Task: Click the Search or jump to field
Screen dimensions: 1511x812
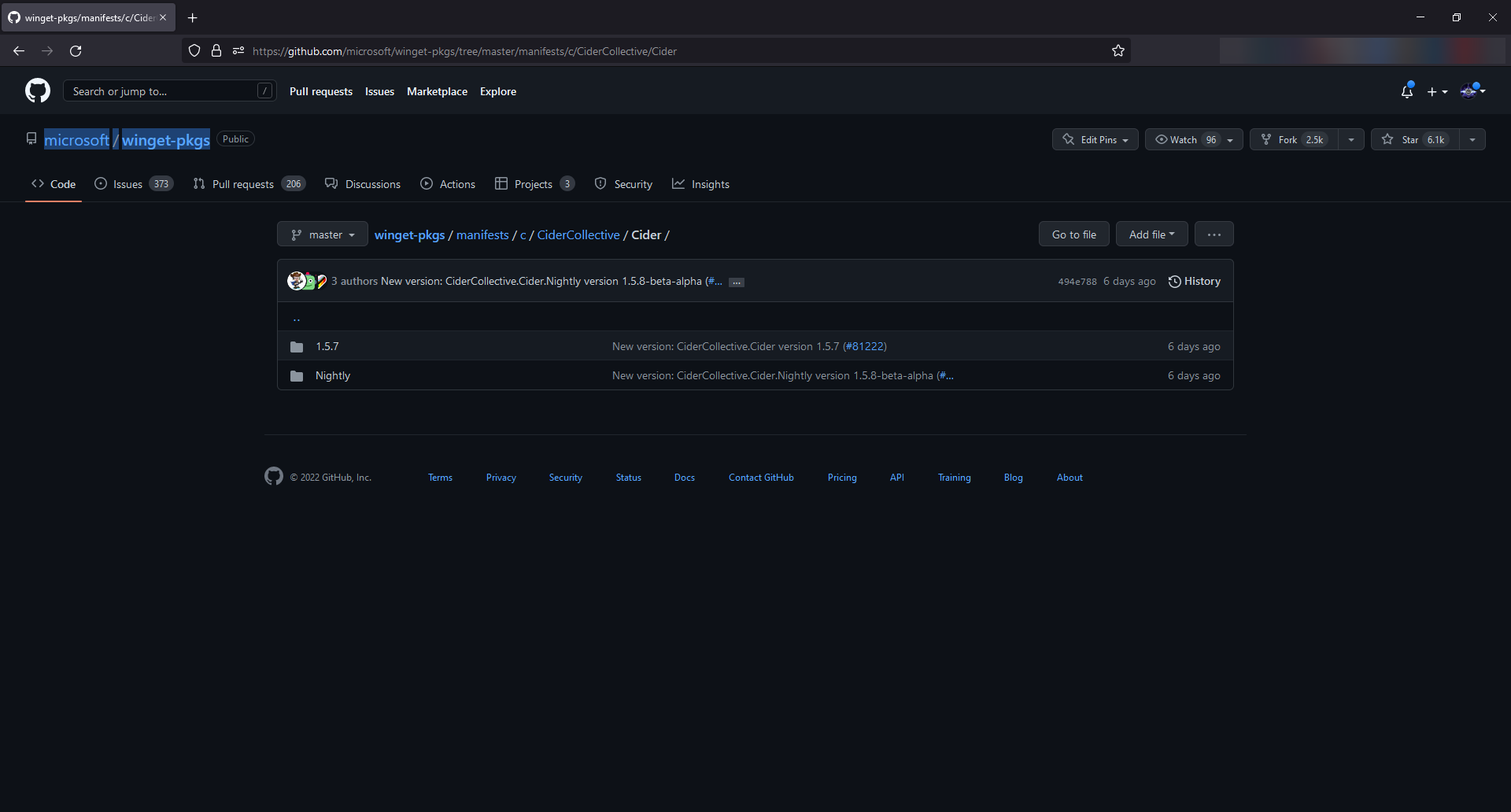Action: coord(157,90)
